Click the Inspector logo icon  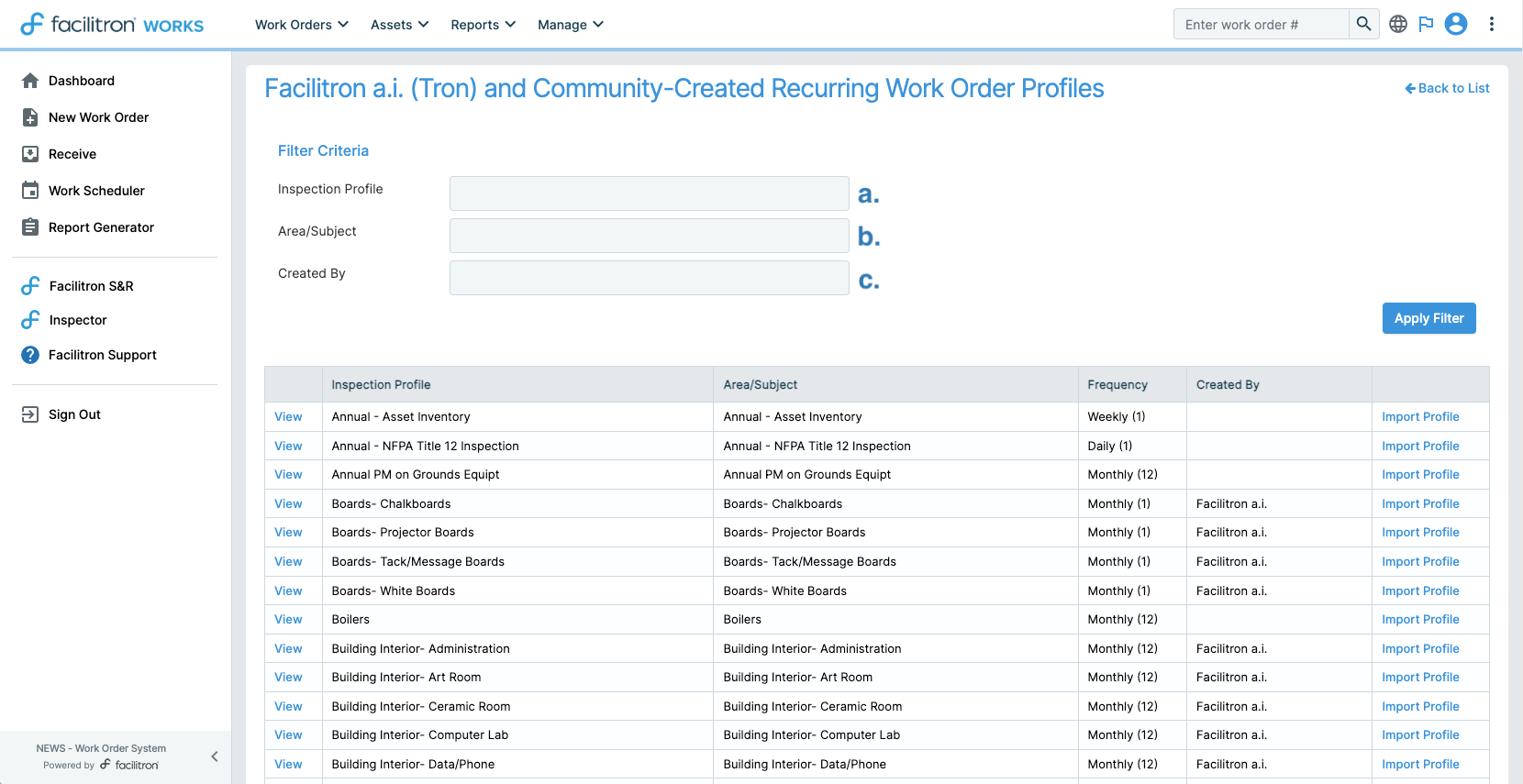pyautogui.click(x=30, y=320)
